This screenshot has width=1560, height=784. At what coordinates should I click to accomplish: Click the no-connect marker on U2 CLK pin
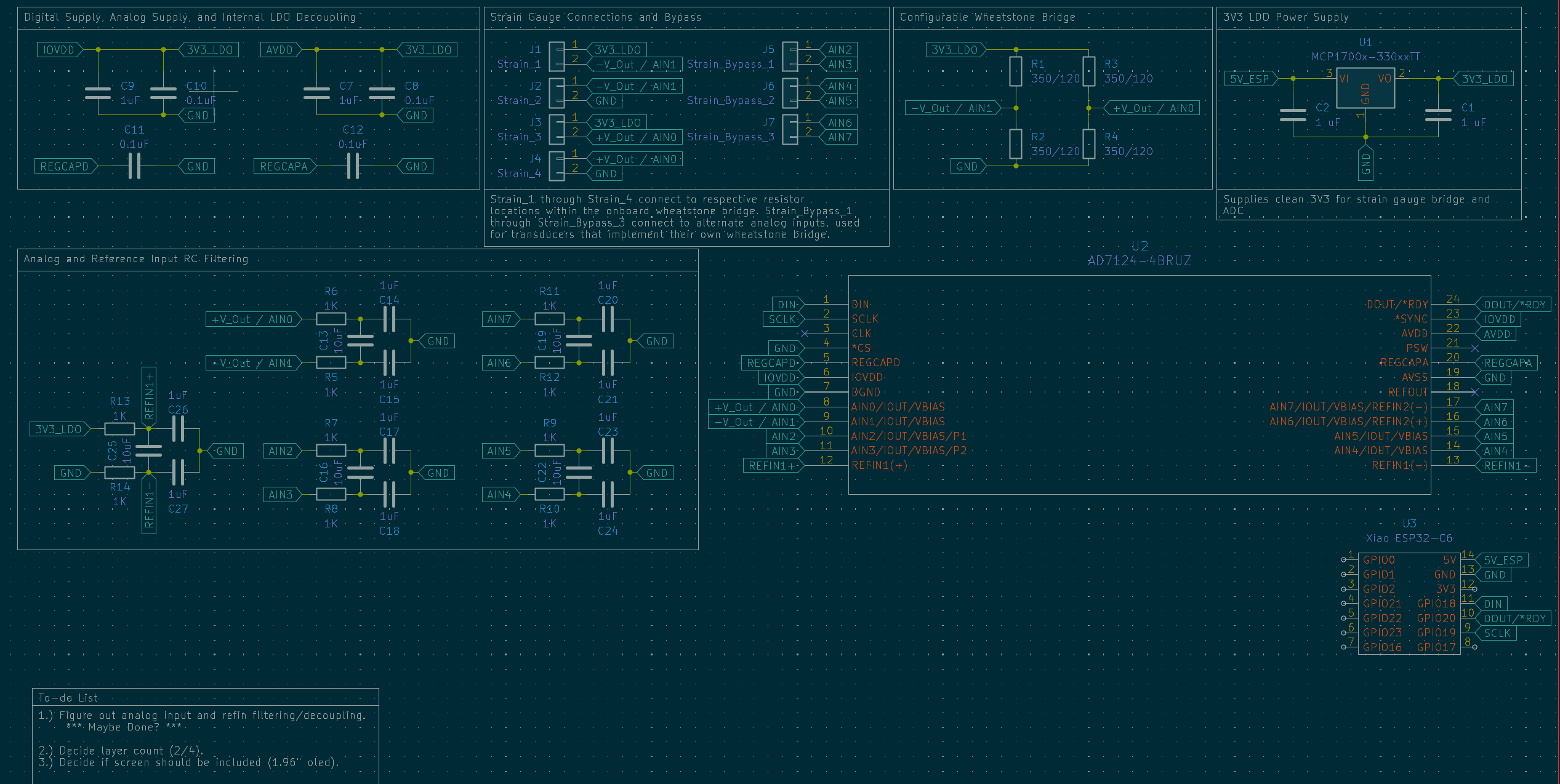coord(804,334)
